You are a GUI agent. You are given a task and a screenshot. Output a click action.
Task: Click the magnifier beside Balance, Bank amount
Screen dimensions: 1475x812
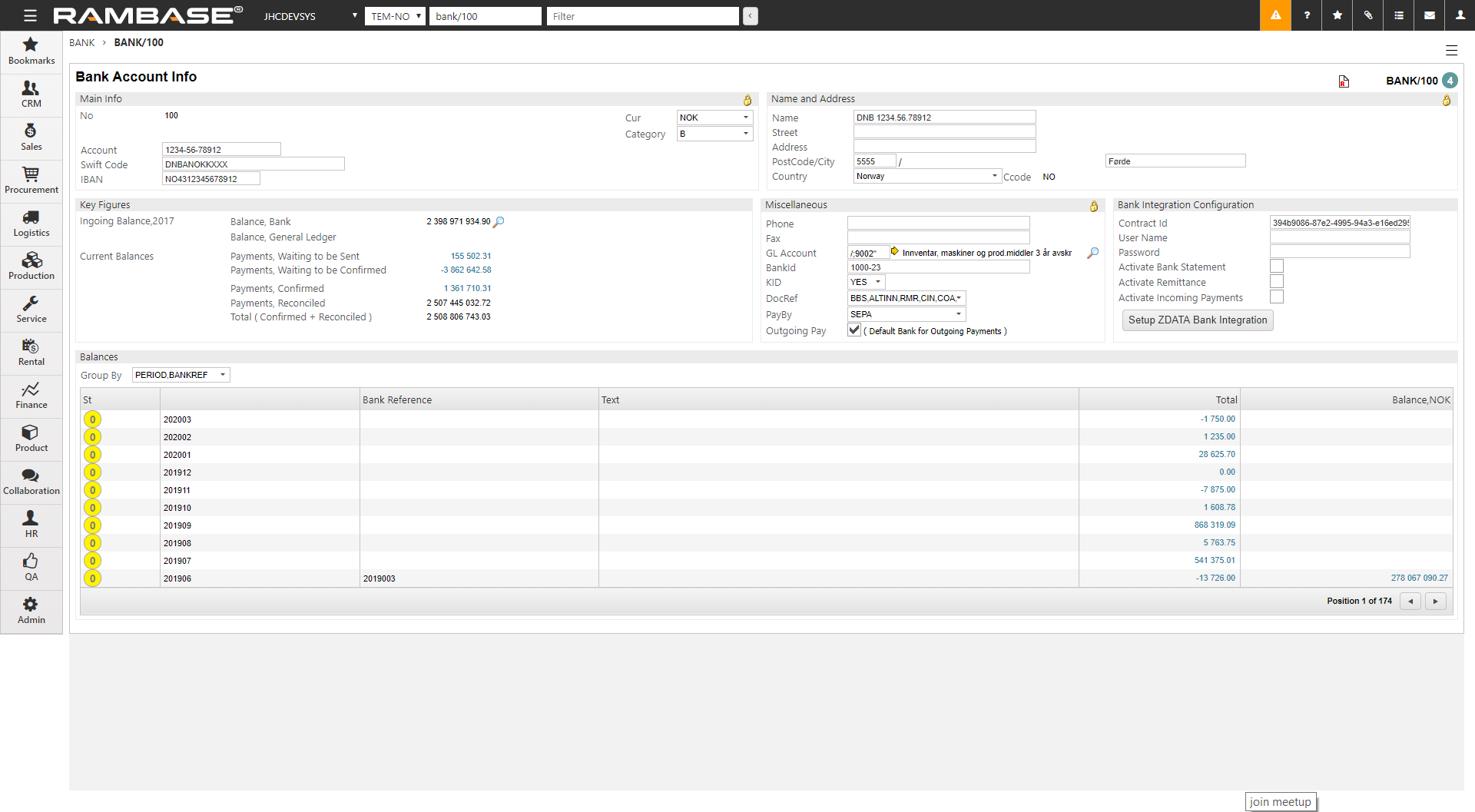499,222
